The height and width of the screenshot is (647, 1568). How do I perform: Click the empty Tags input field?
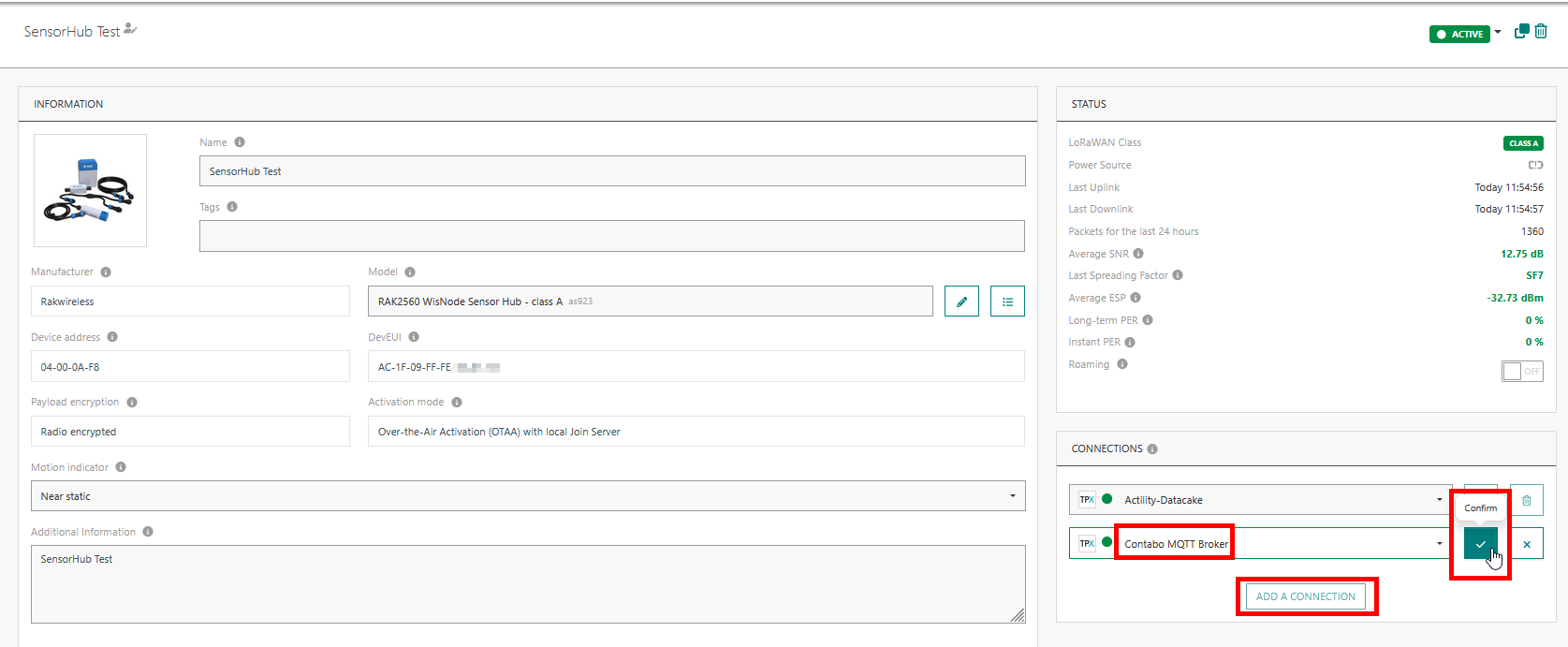[612, 236]
